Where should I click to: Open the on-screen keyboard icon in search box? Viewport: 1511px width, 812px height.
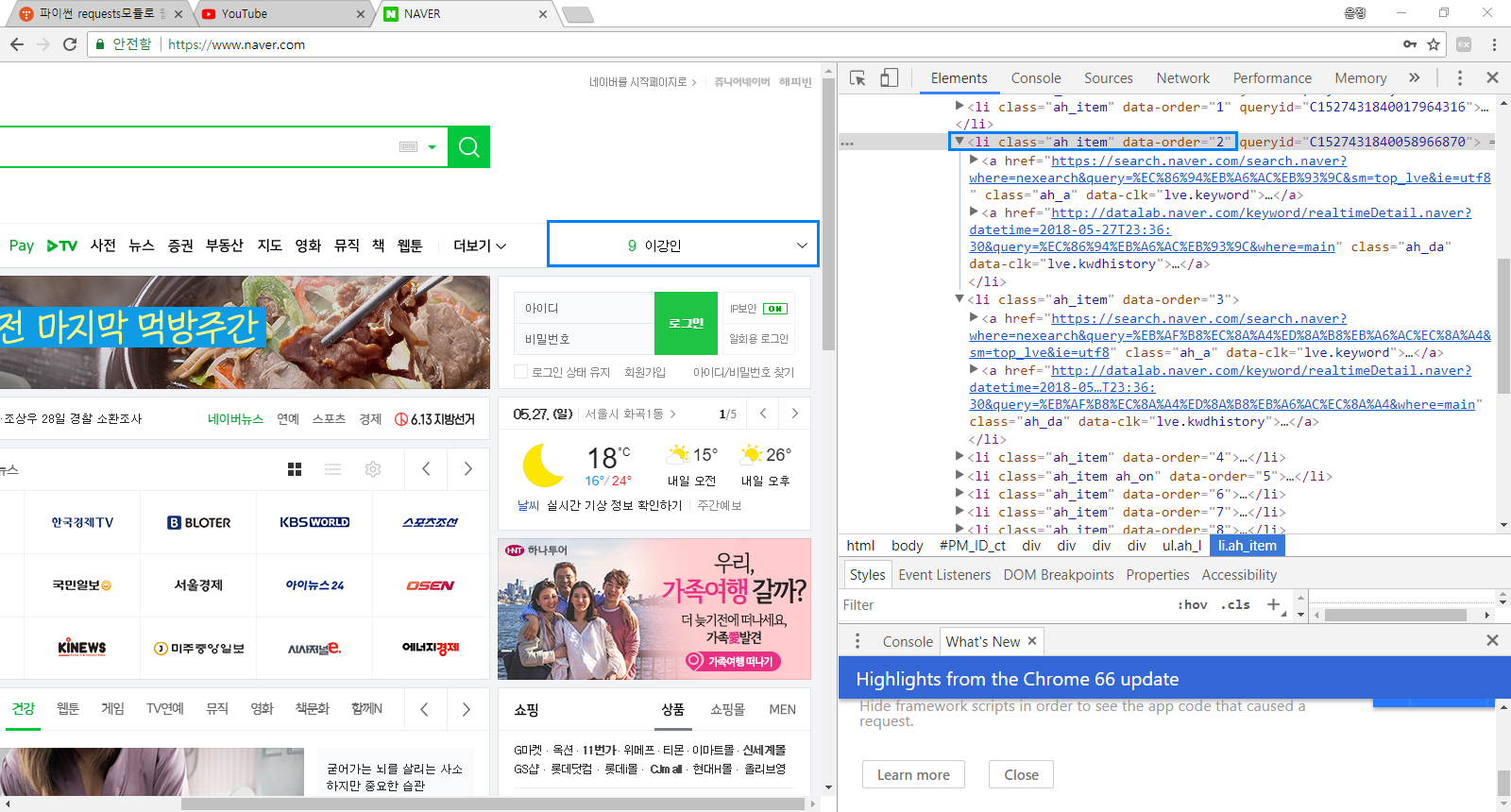pos(408,146)
